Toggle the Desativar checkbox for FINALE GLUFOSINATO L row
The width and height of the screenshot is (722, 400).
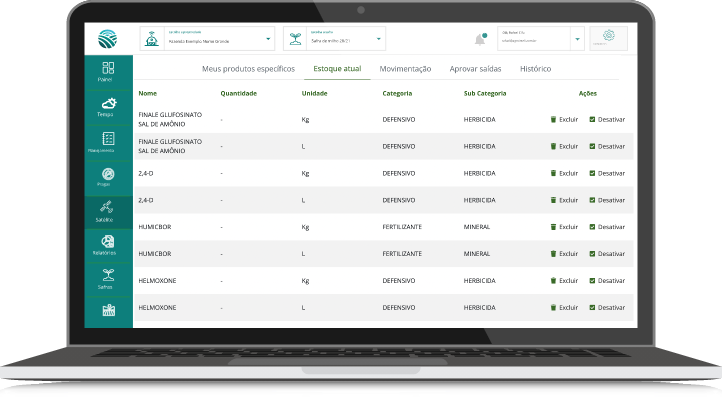(592, 146)
